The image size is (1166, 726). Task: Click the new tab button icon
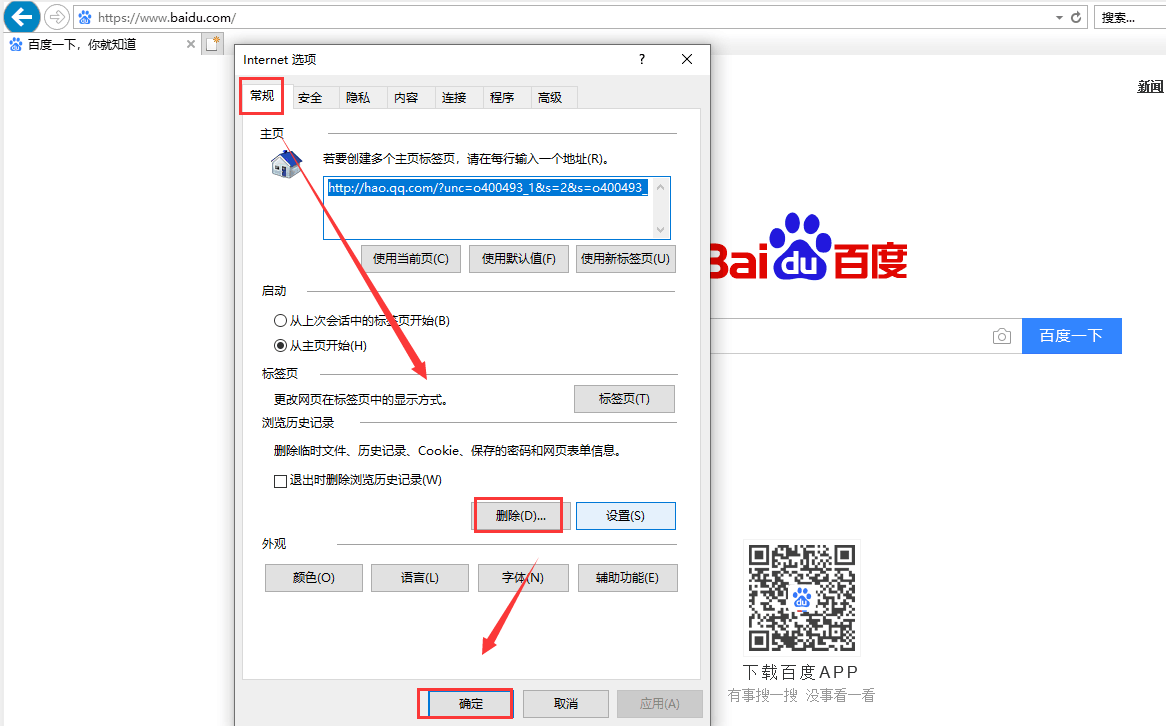click(x=211, y=44)
